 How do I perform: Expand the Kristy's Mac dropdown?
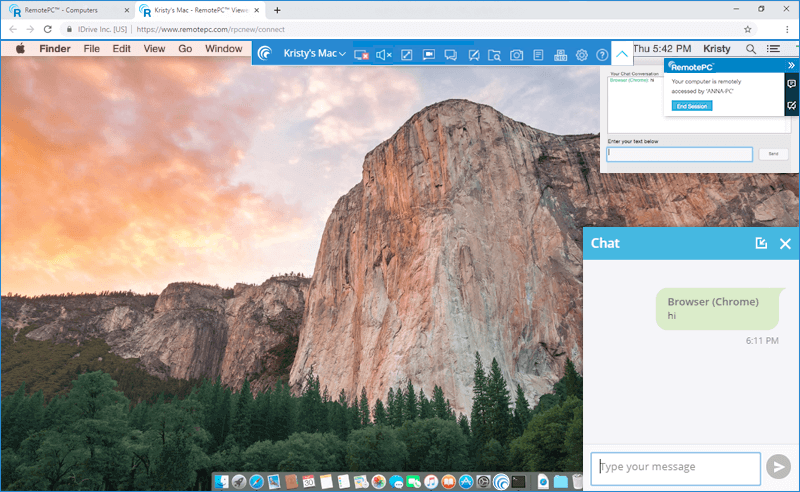point(342,54)
